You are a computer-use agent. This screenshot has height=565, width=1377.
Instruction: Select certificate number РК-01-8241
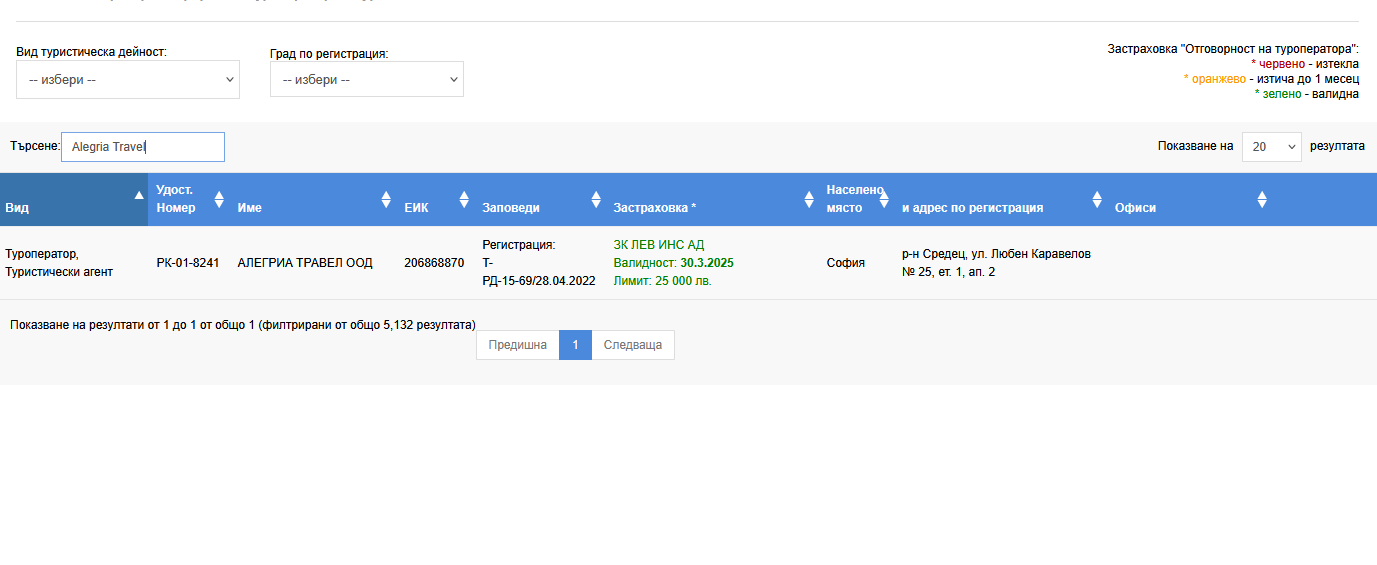click(188, 263)
